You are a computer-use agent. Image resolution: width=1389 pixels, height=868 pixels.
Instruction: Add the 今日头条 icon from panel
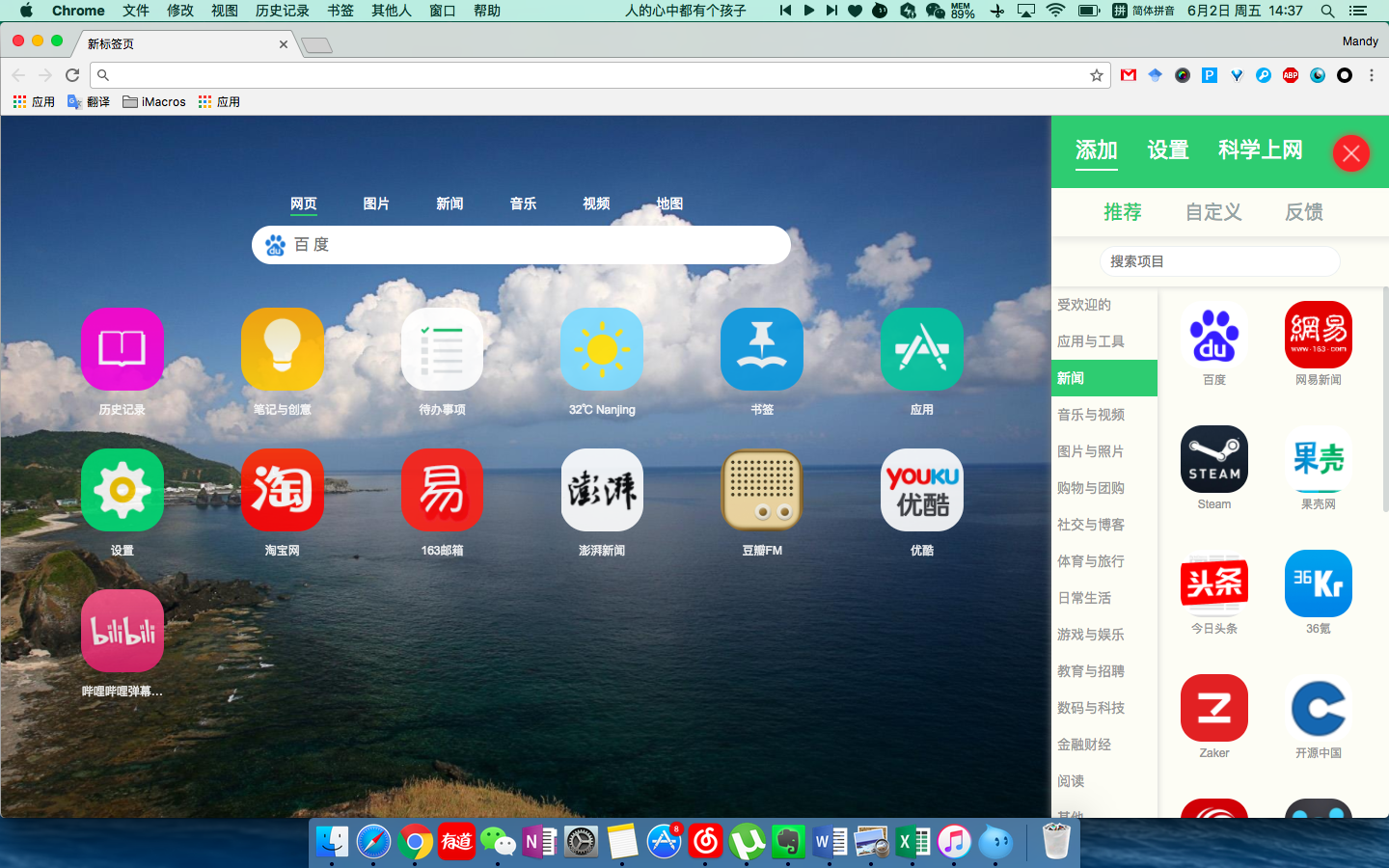pos(1214,583)
